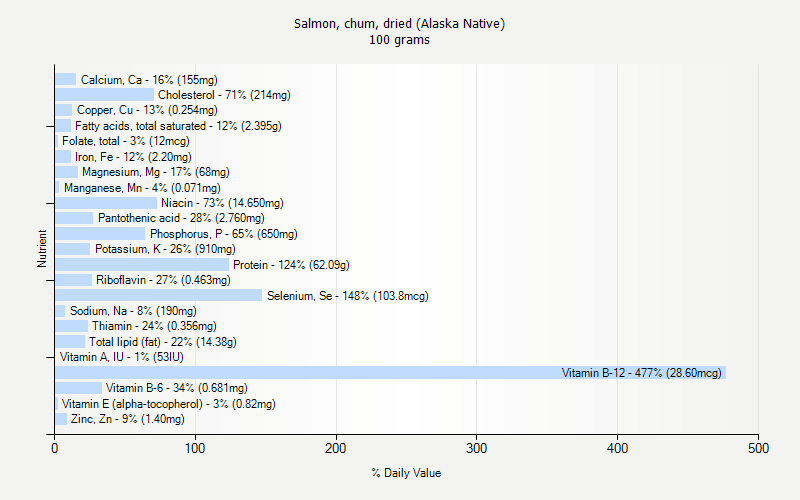This screenshot has height=500, width=800.
Task: Select the 'Calcium, Ca - 16% (155mg)' label
Action: pos(149,80)
